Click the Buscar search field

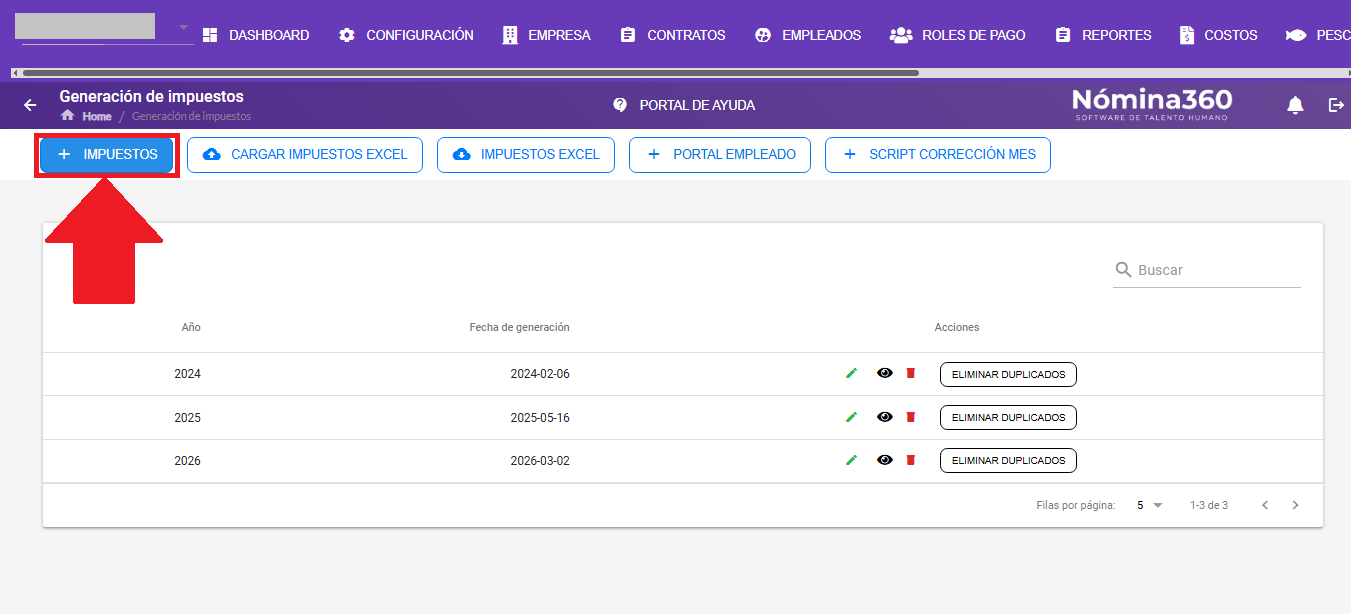click(x=1207, y=270)
